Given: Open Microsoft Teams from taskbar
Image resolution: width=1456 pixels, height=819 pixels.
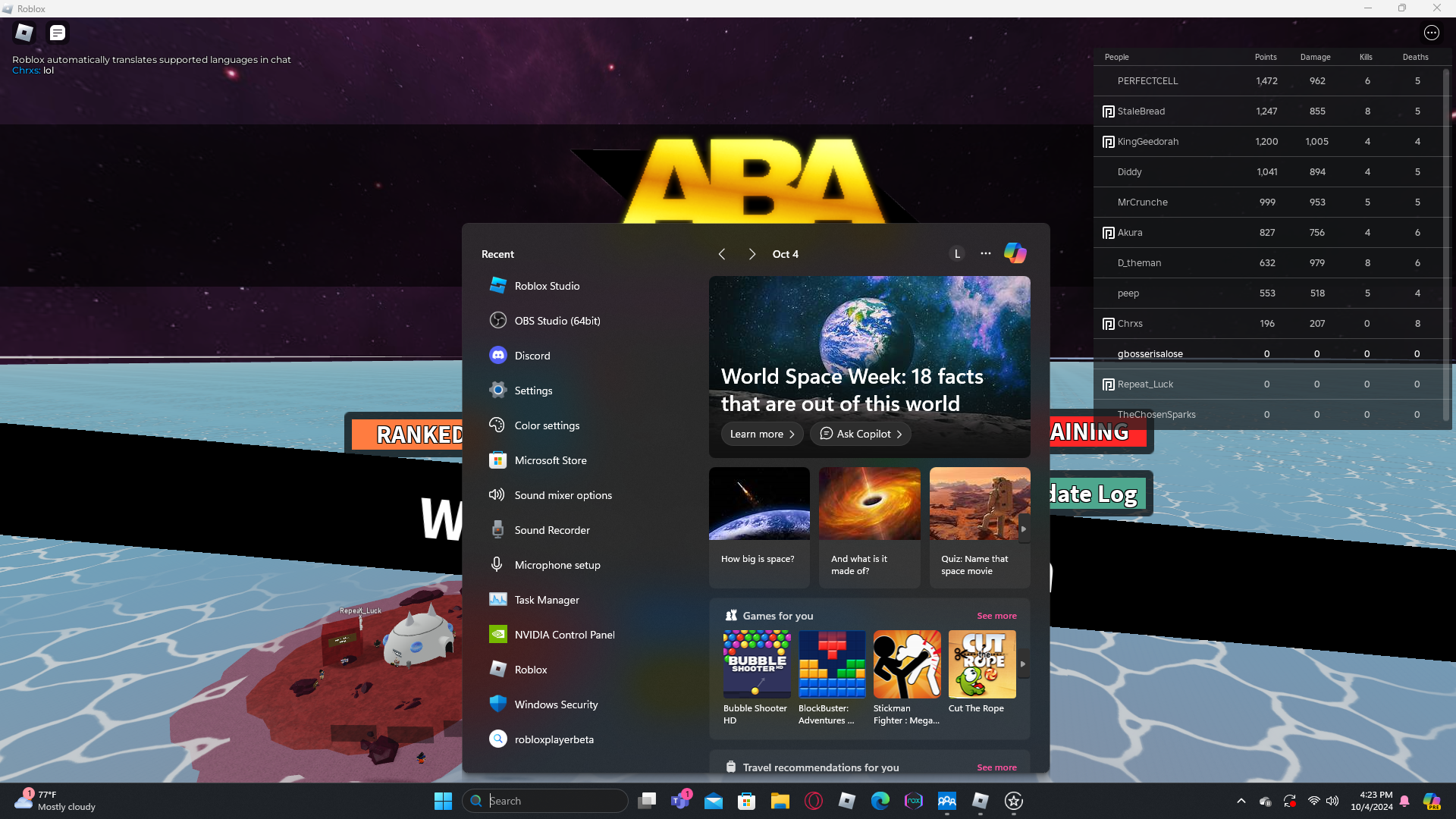Looking at the screenshot, I should tap(680, 801).
